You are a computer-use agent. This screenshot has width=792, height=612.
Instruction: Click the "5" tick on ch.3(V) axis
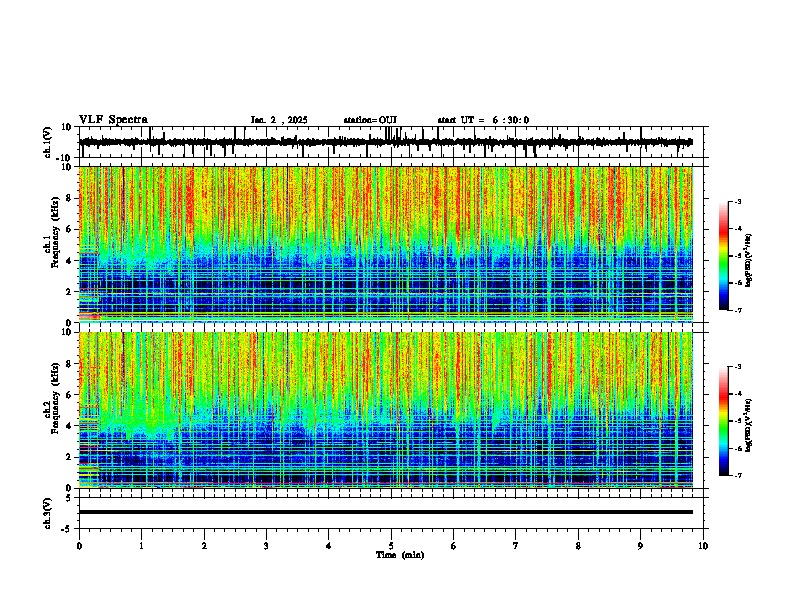click(69, 497)
